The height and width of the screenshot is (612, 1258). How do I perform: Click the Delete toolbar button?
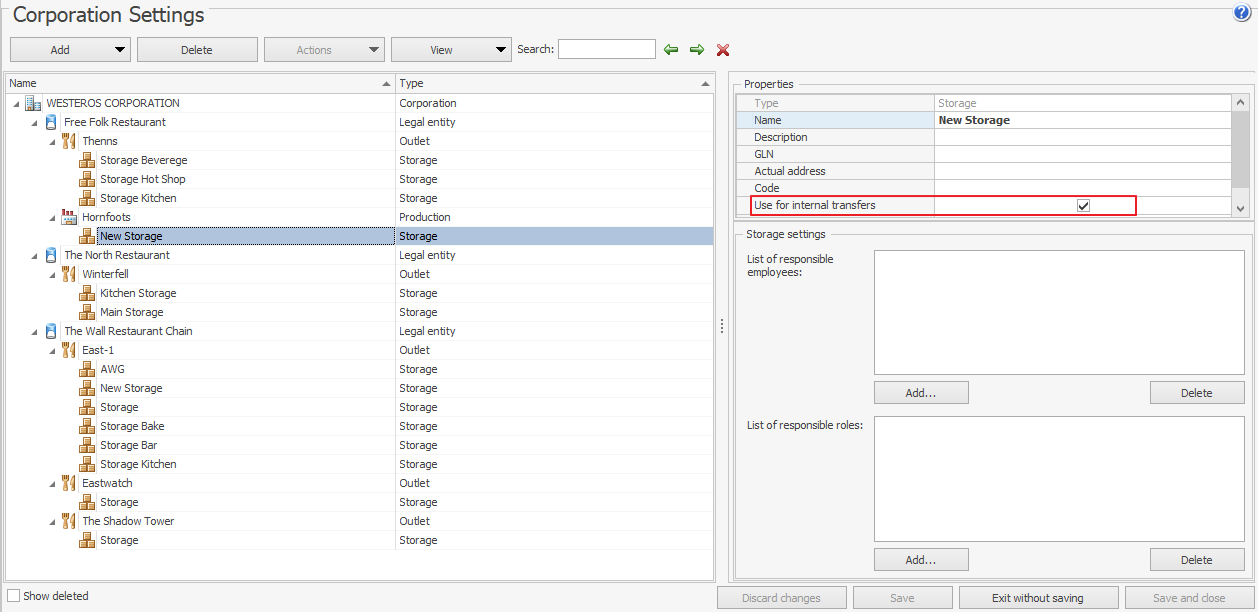pos(197,50)
